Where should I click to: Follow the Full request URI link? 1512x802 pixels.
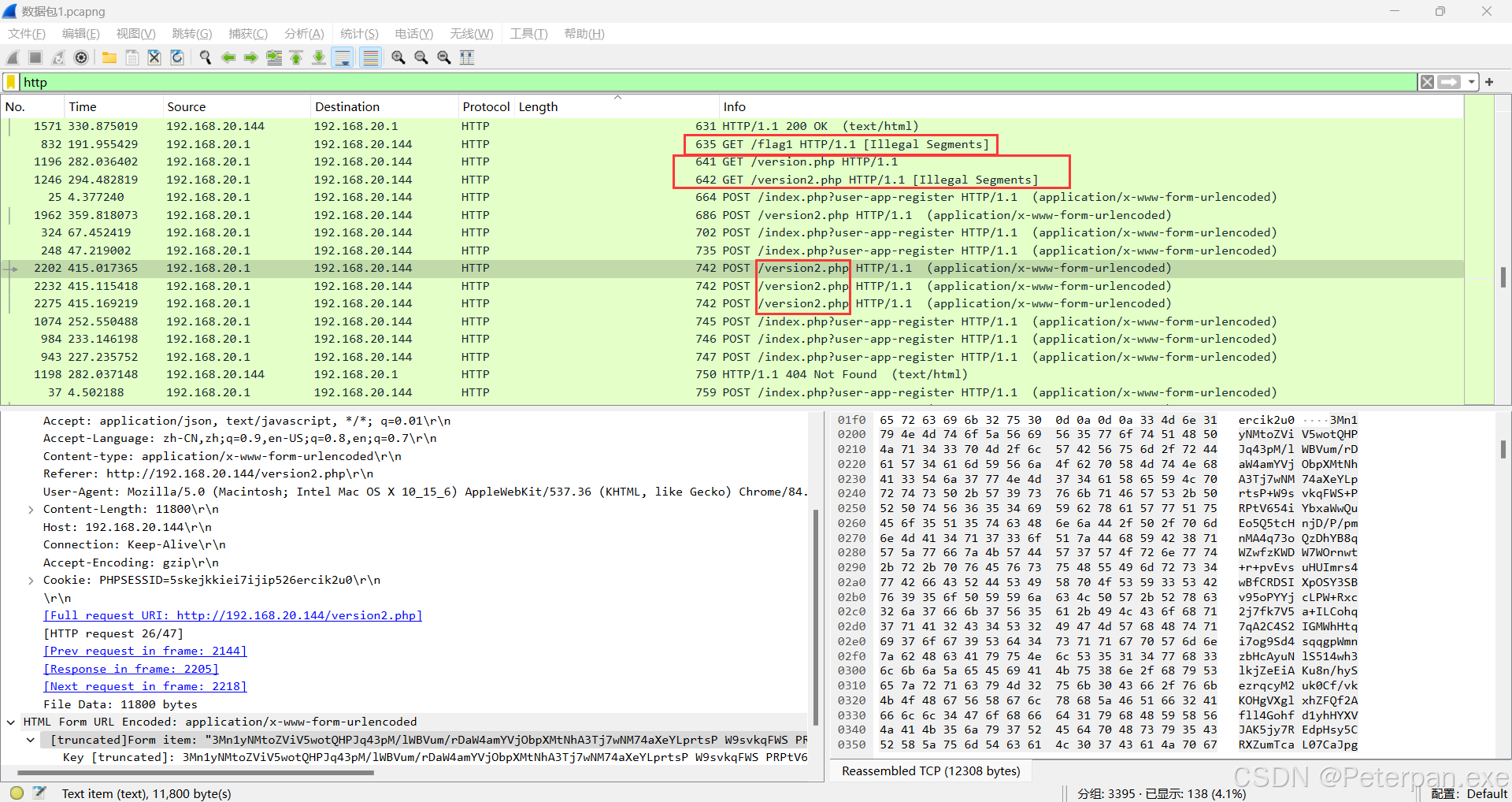(x=232, y=615)
